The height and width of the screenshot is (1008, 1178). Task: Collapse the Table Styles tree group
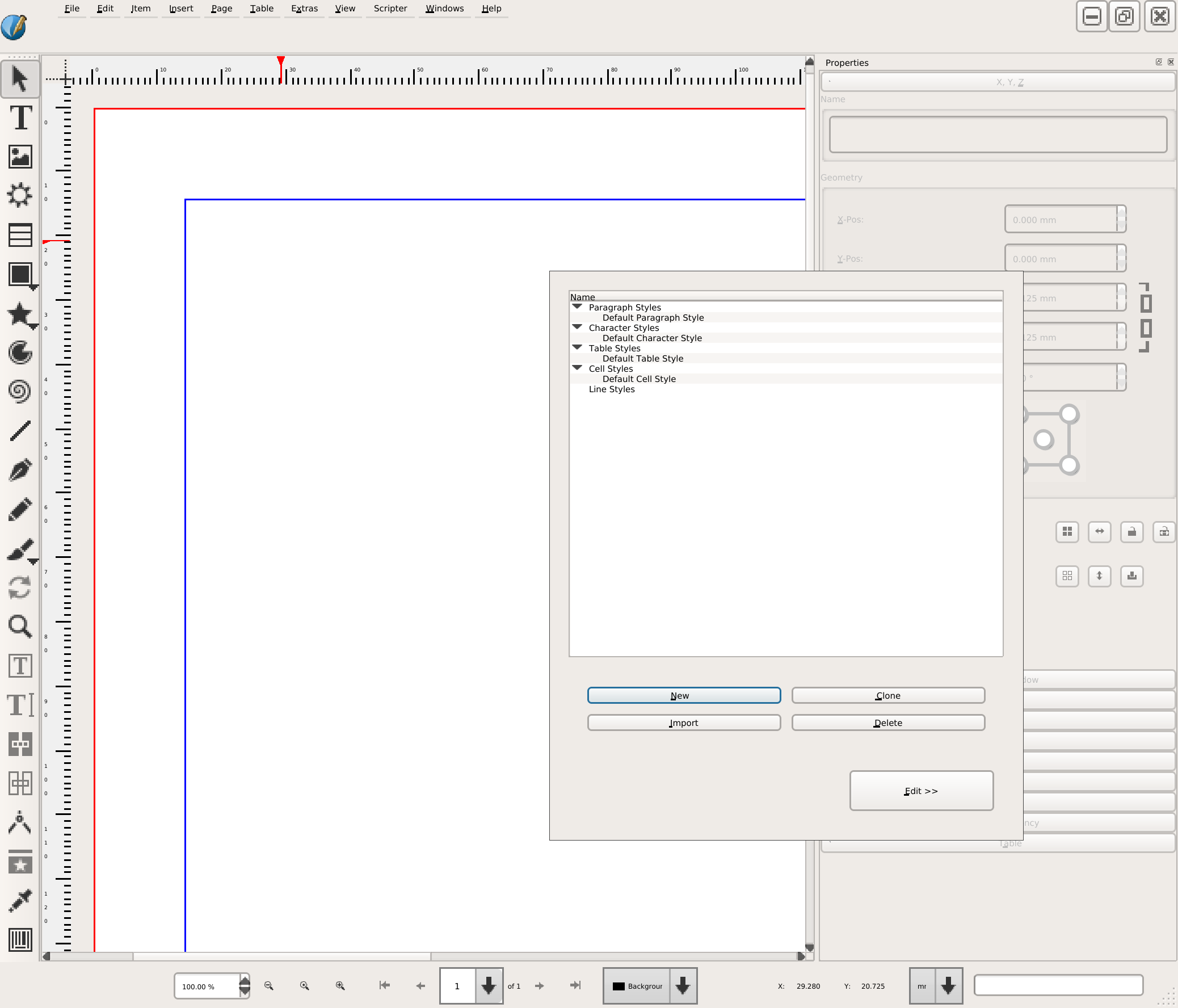[577, 348]
